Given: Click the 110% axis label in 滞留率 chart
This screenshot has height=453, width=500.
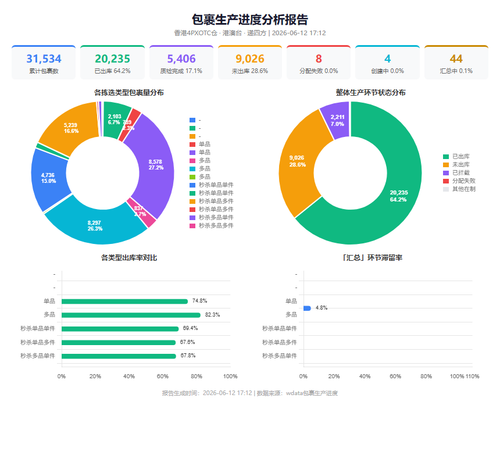Looking at the screenshot, I should click(472, 376).
